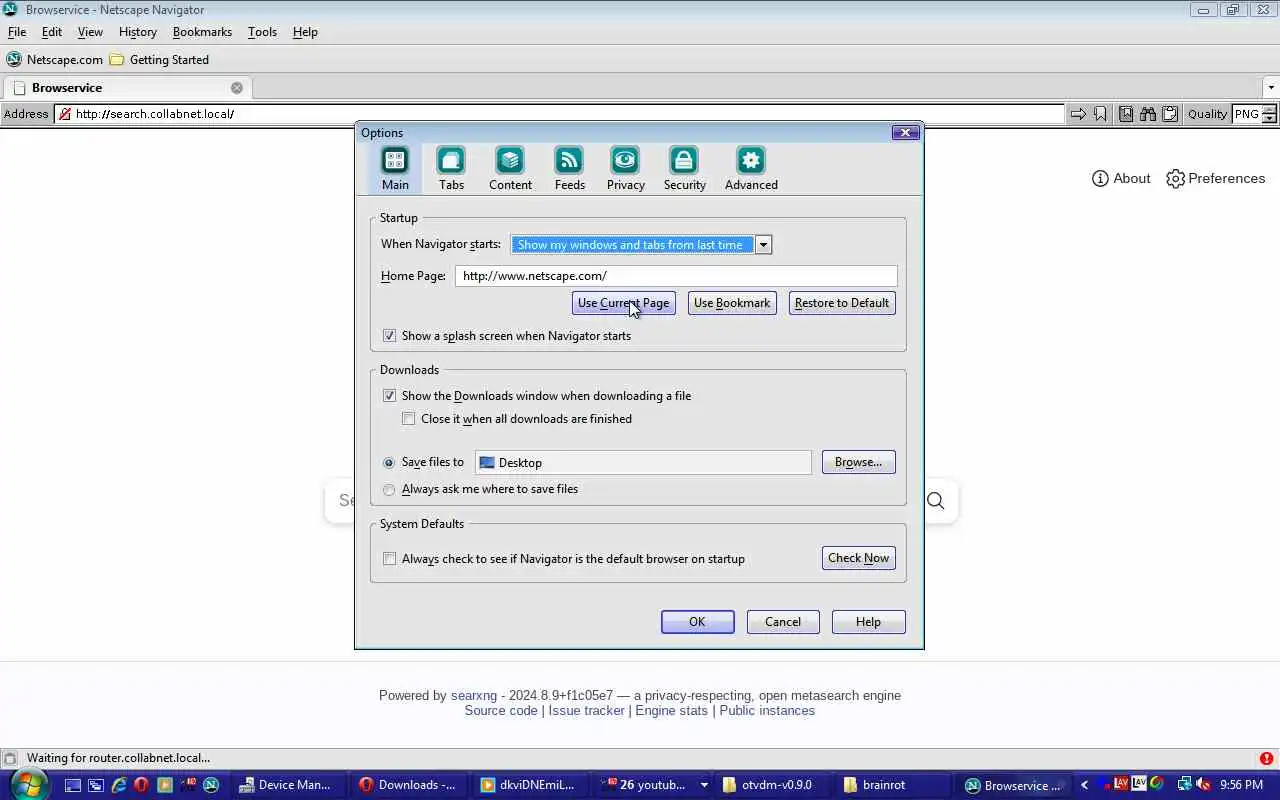Click the magnifier search icon on the page

(x=935, y=501)
